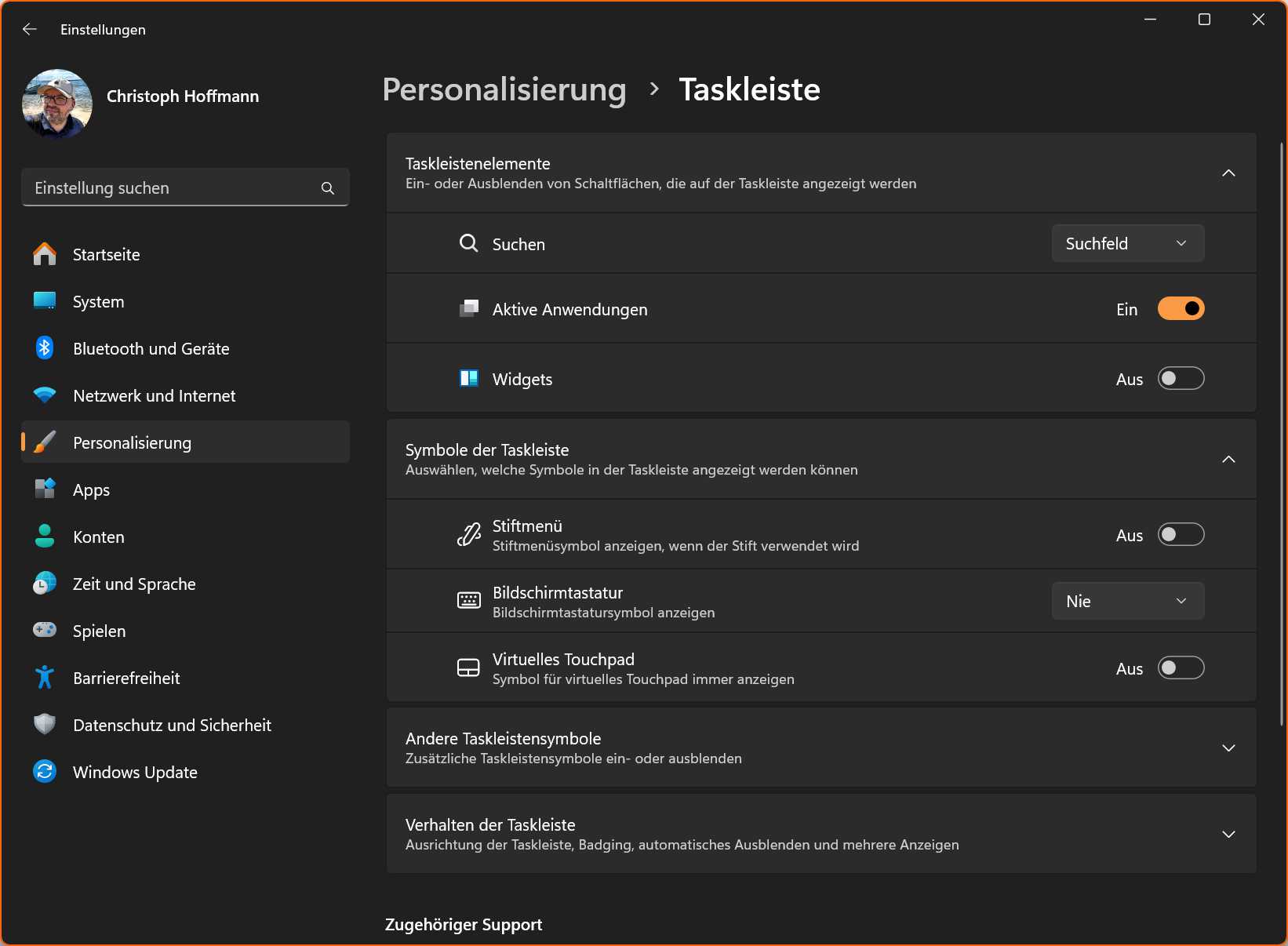Click the Bildschirmtastatur keyboard icon
Viewport: 1288px width, 946px height.
click(468, 601)
